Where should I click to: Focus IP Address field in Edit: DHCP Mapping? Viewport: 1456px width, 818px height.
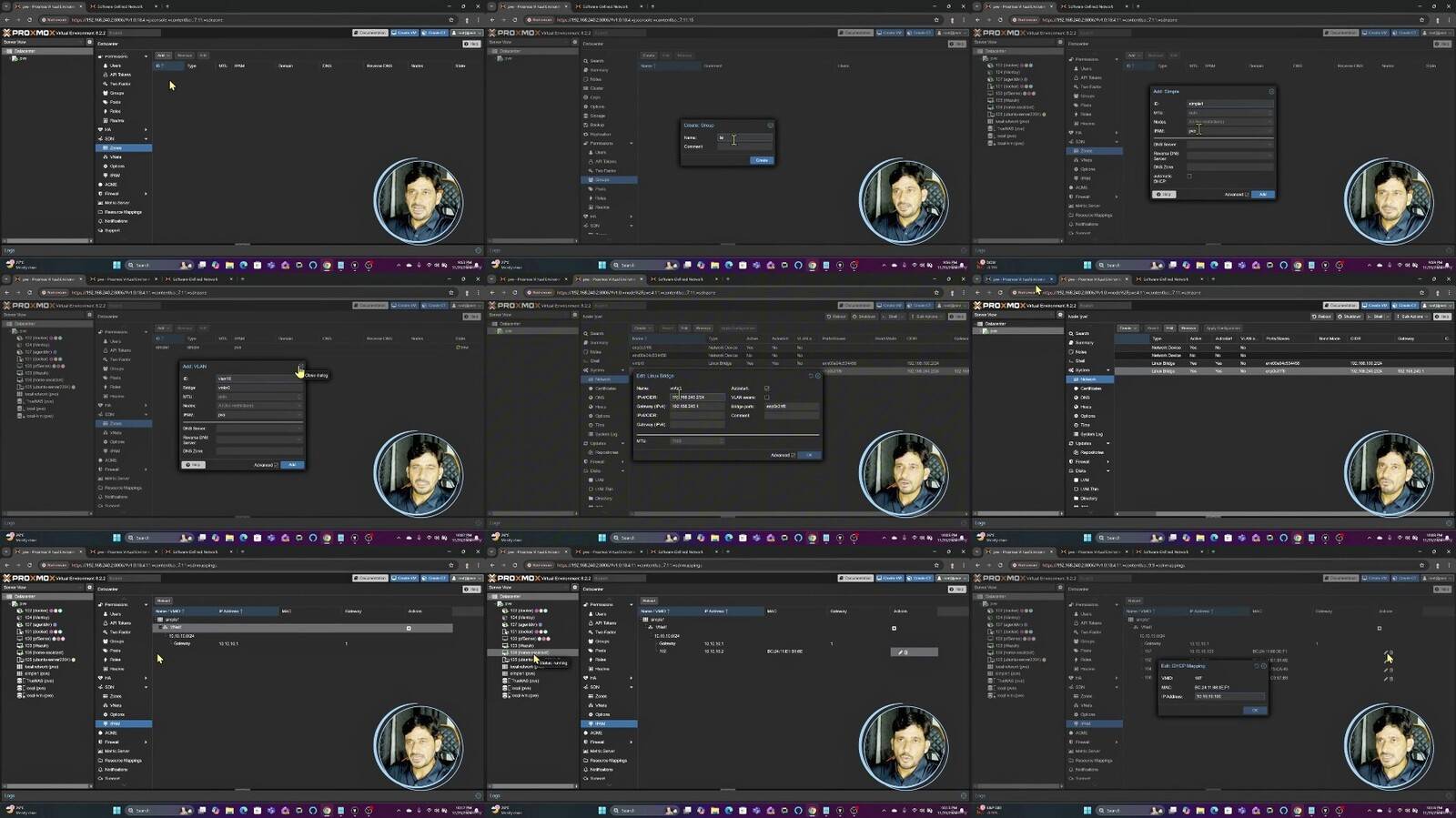pyautogui.click(x=1228, y=696)
